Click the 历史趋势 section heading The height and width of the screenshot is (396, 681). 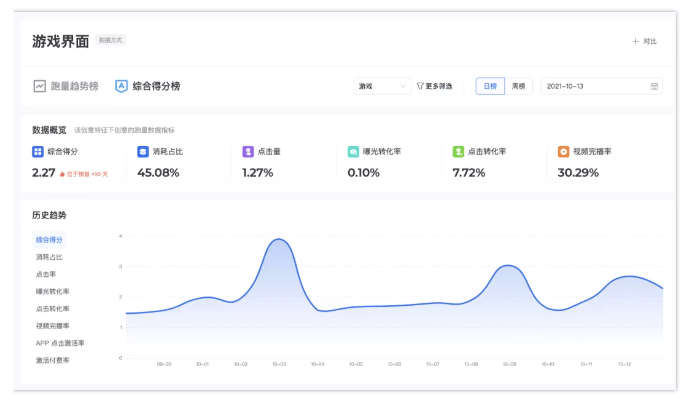pos(49,215)
